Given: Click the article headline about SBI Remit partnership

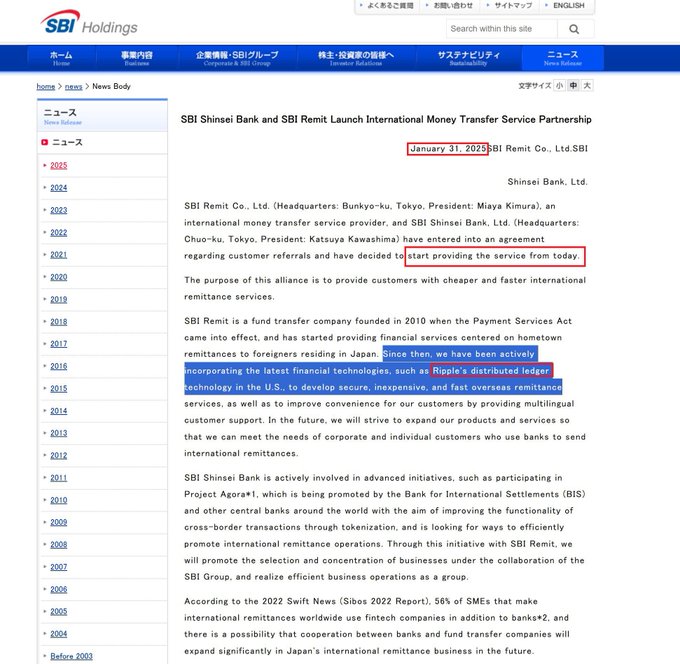Looking at the screenshot, I should (386, 119).
